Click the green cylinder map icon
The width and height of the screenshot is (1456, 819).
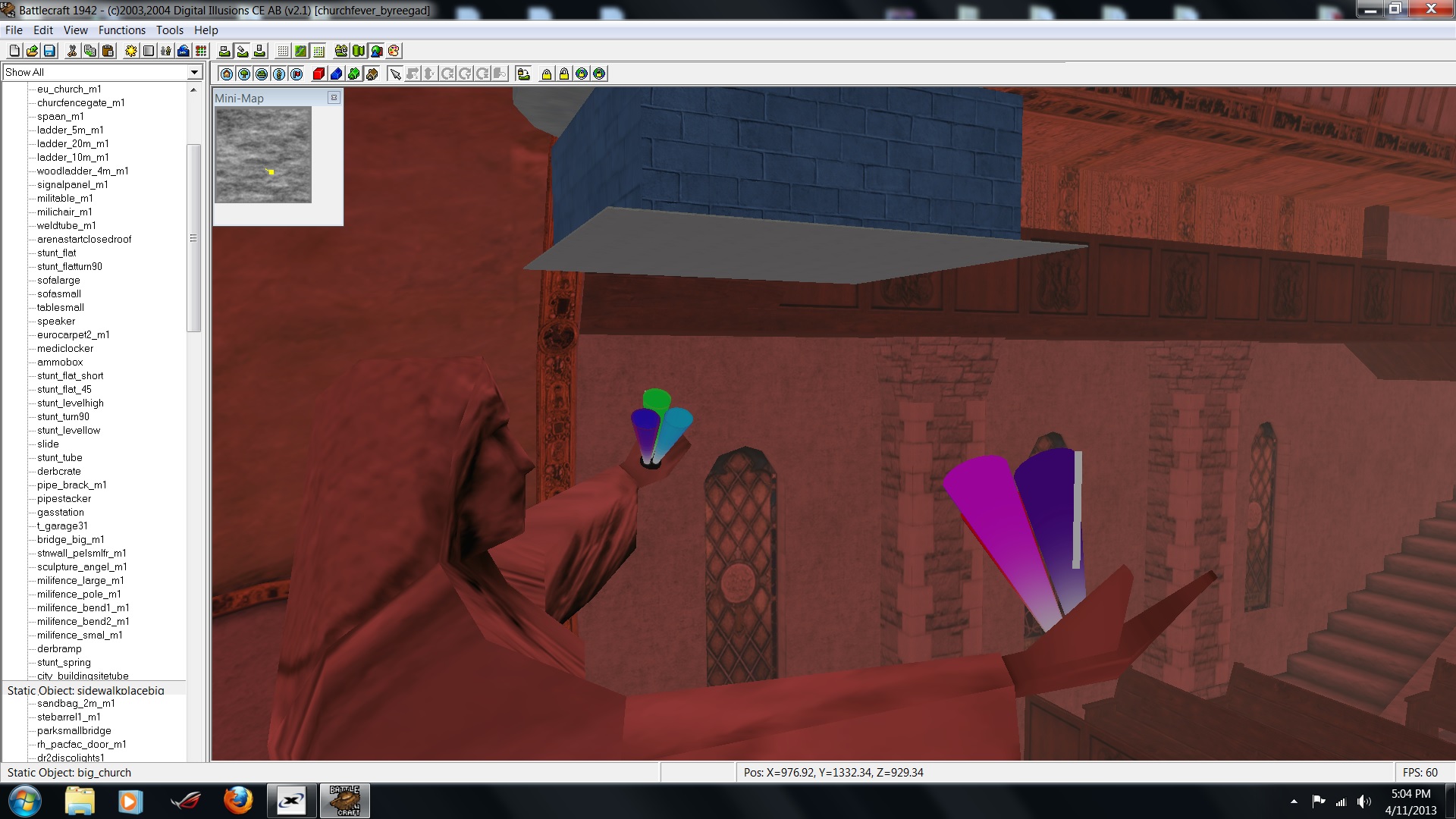pos(359,51)
